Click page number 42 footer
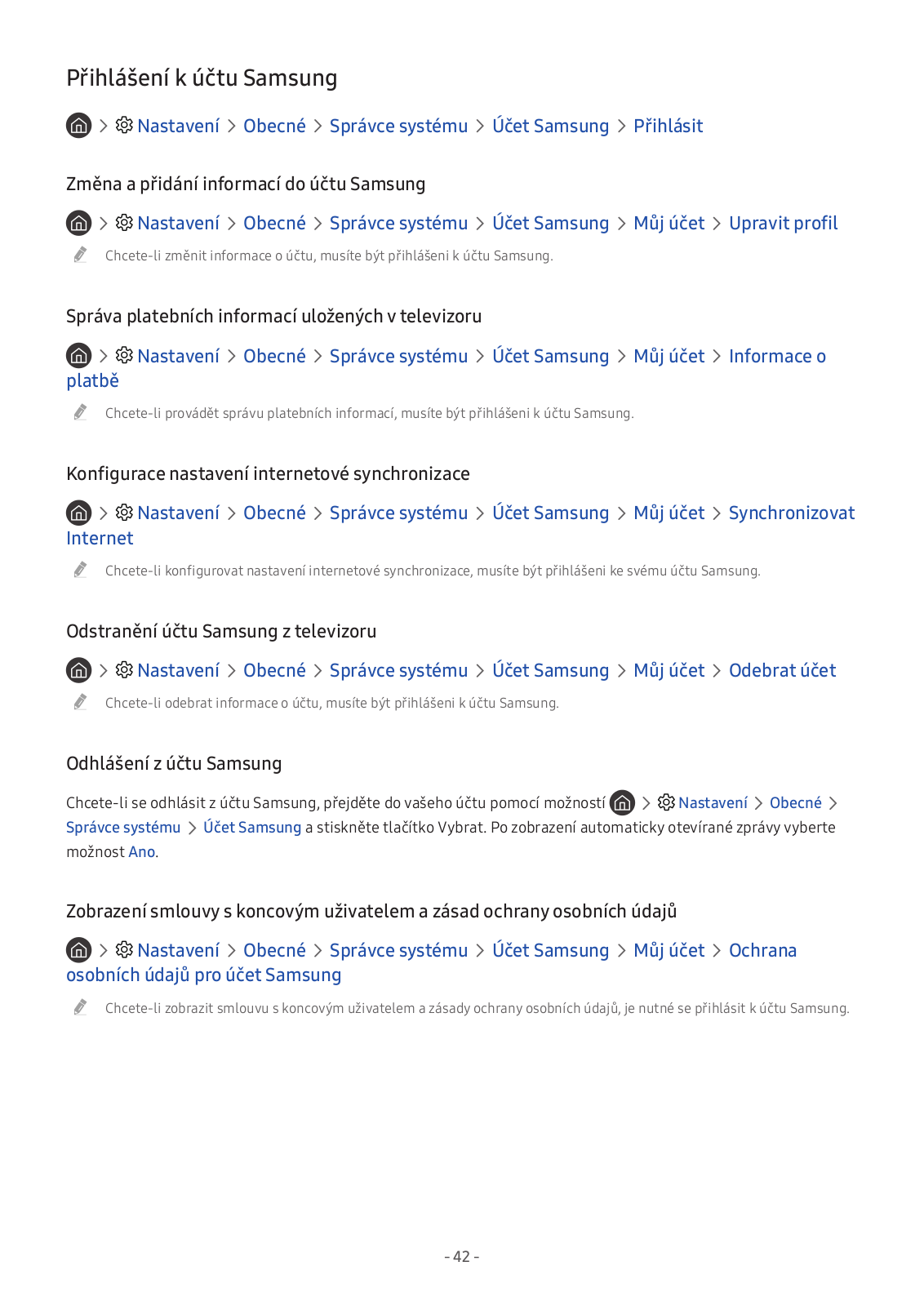The width and height of the screenshot is (924, 1306). [x=462, y=1256]
